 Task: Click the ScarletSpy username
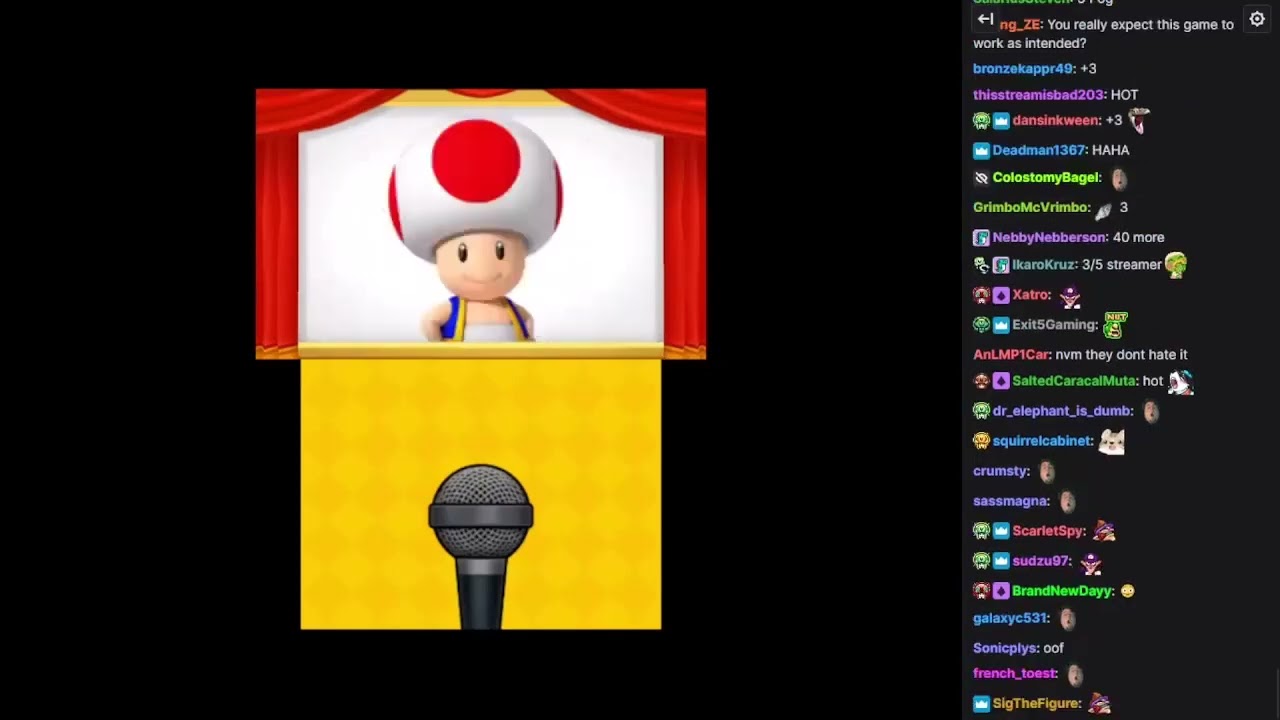(x=1047, y=531)
